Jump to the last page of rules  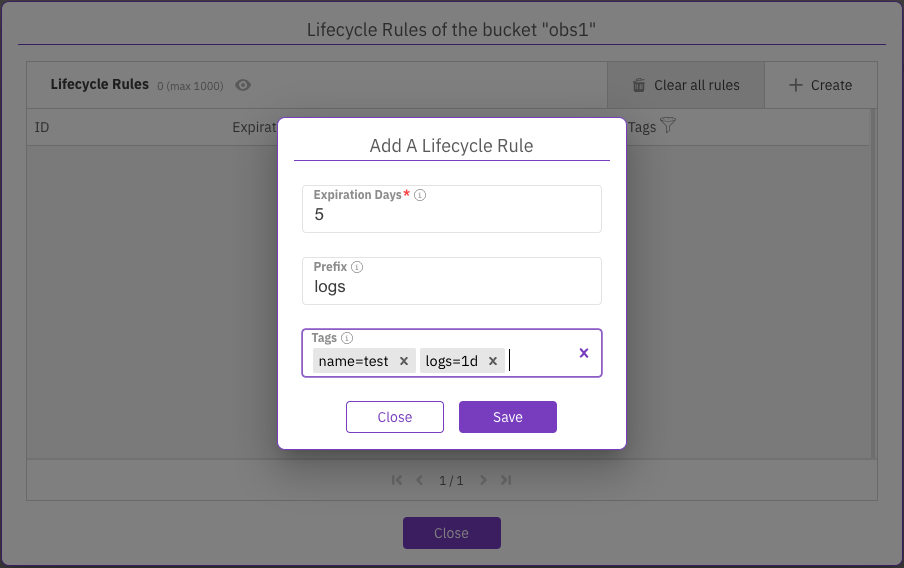click(506, 480)
